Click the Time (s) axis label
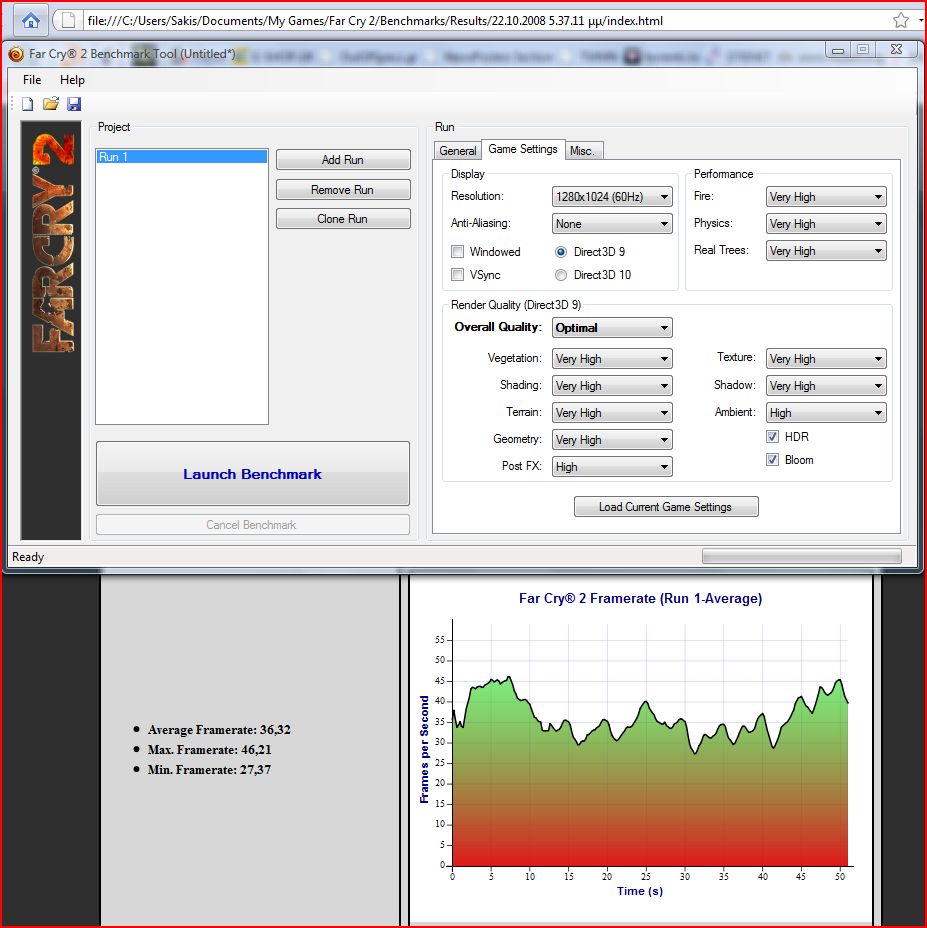The width and height of the screenshot is (927, 928). (x=640, y=891)
